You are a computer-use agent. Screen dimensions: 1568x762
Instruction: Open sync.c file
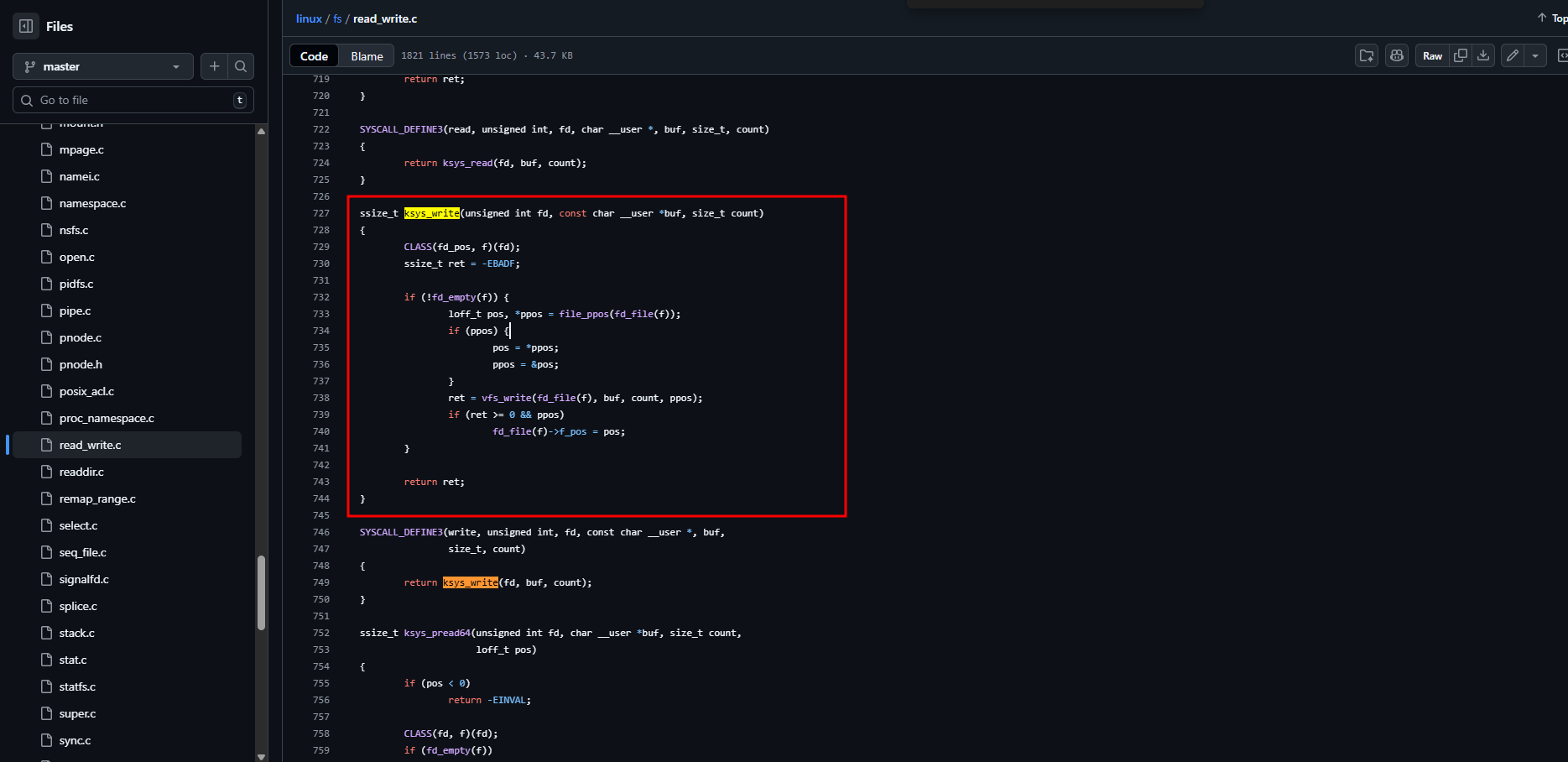(x=75, y=740)
